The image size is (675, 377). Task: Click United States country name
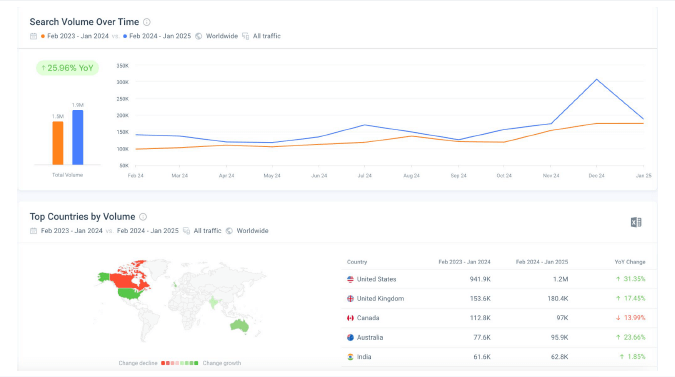376,279
